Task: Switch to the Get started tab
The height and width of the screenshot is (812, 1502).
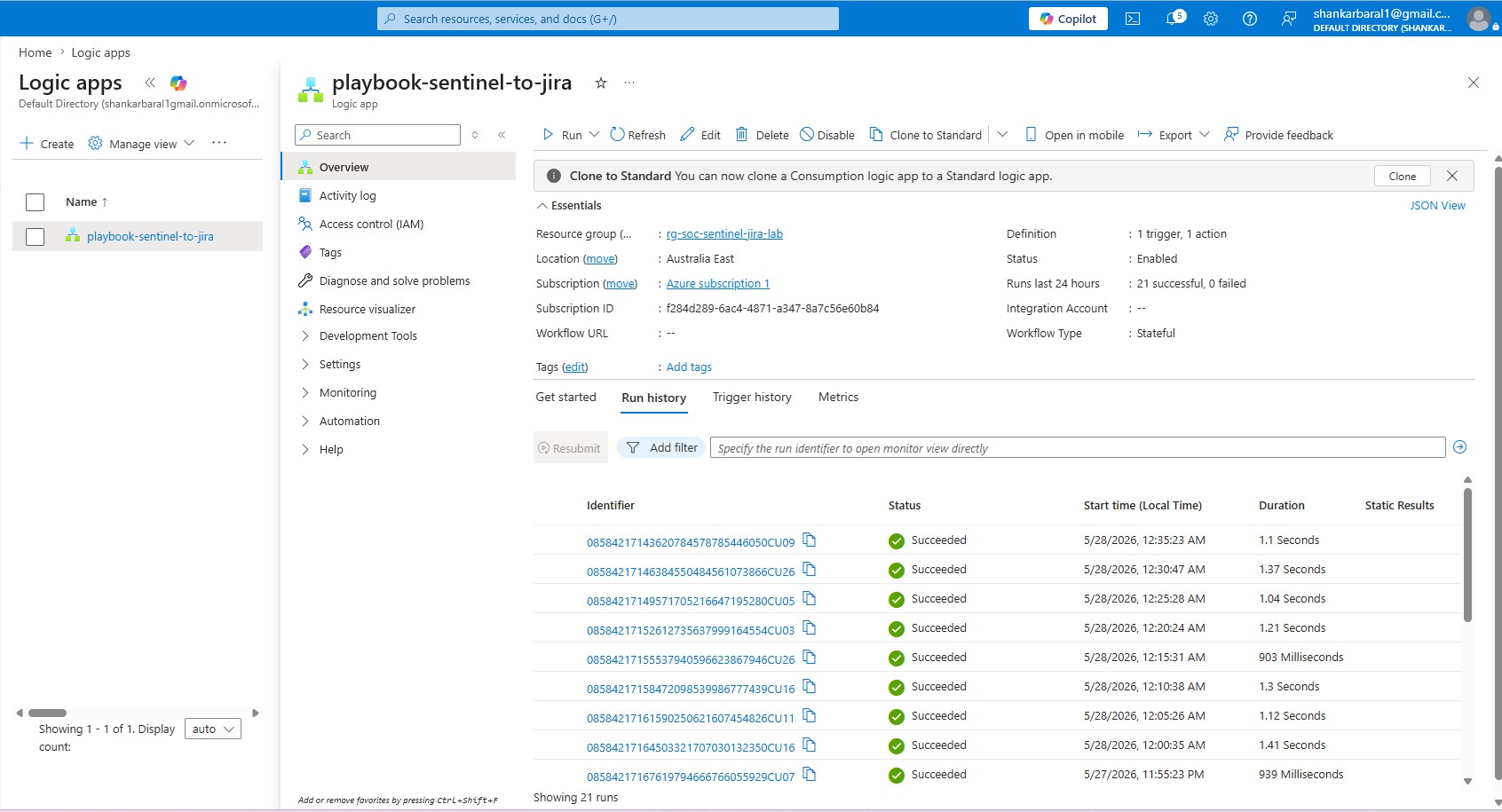Action: (x=565, y=397)
